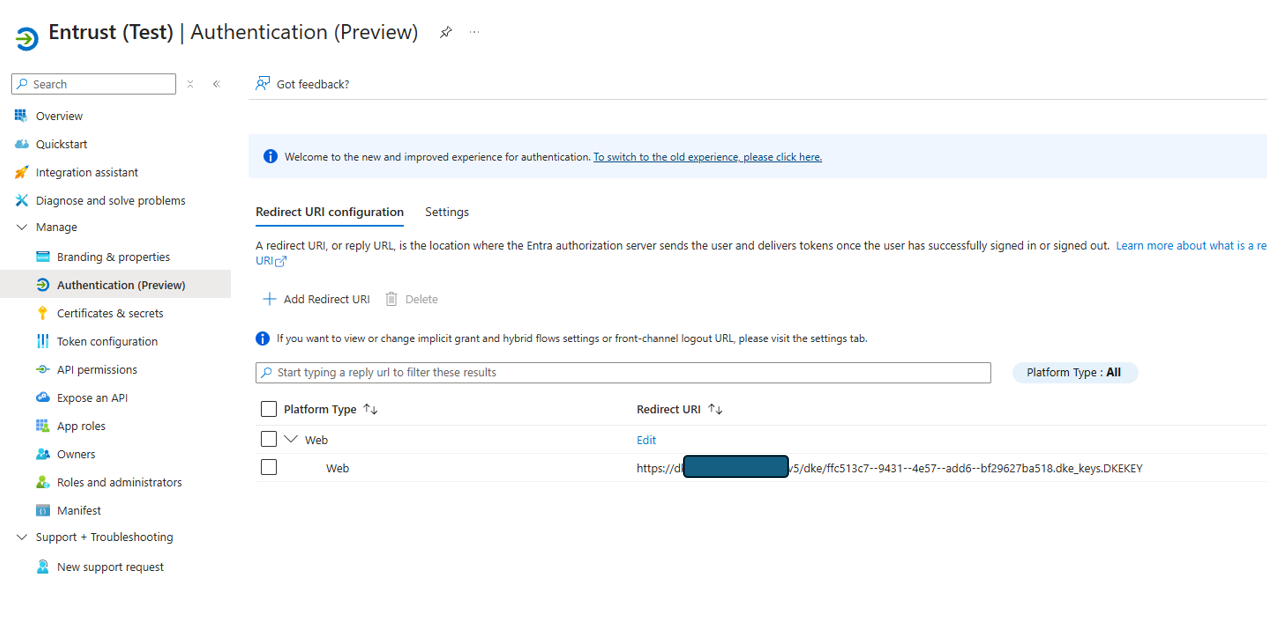Click the Certificates & secrets key icon
Screen dimensions: 1267x644
(43, 313)
